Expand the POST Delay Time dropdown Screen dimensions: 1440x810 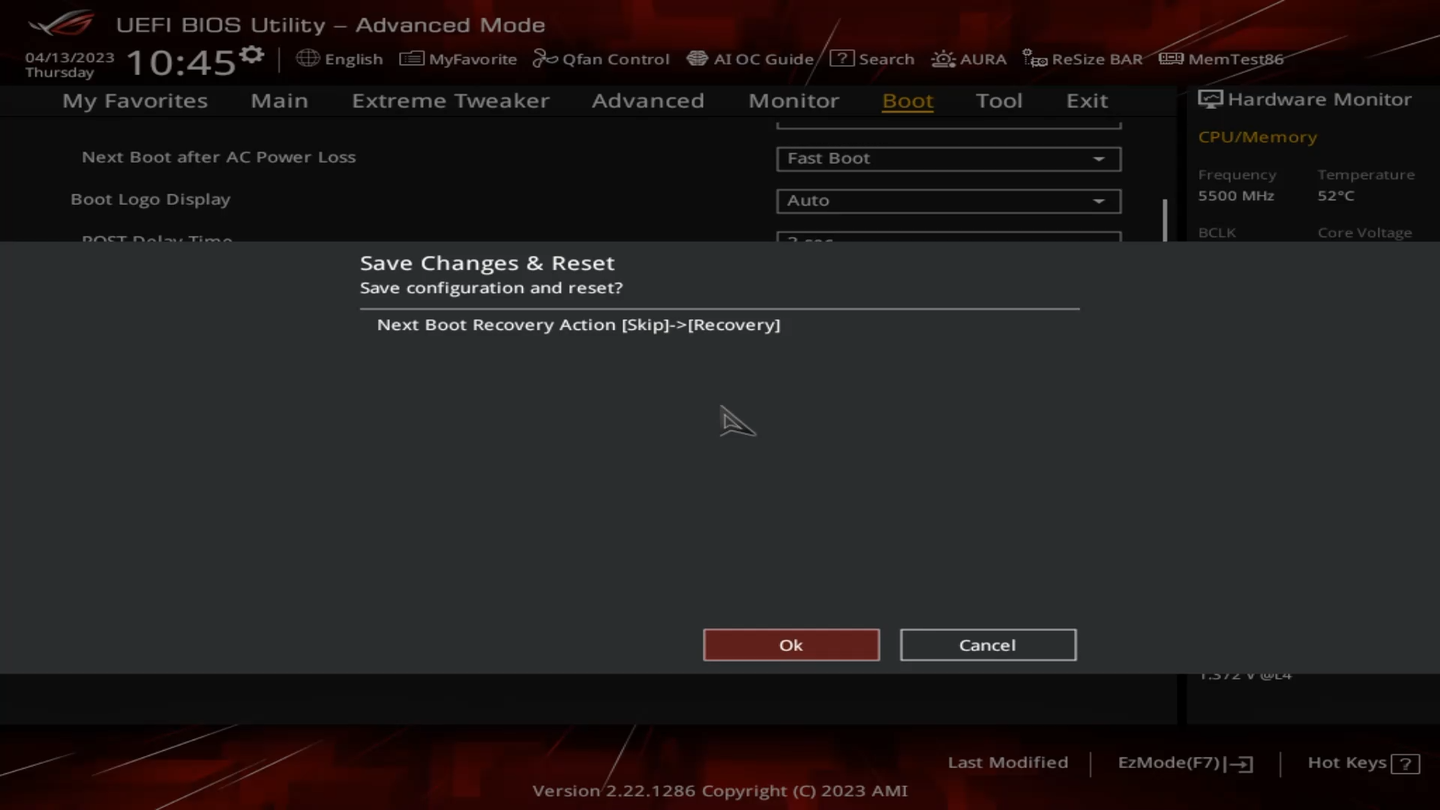[x=948, y=237]
